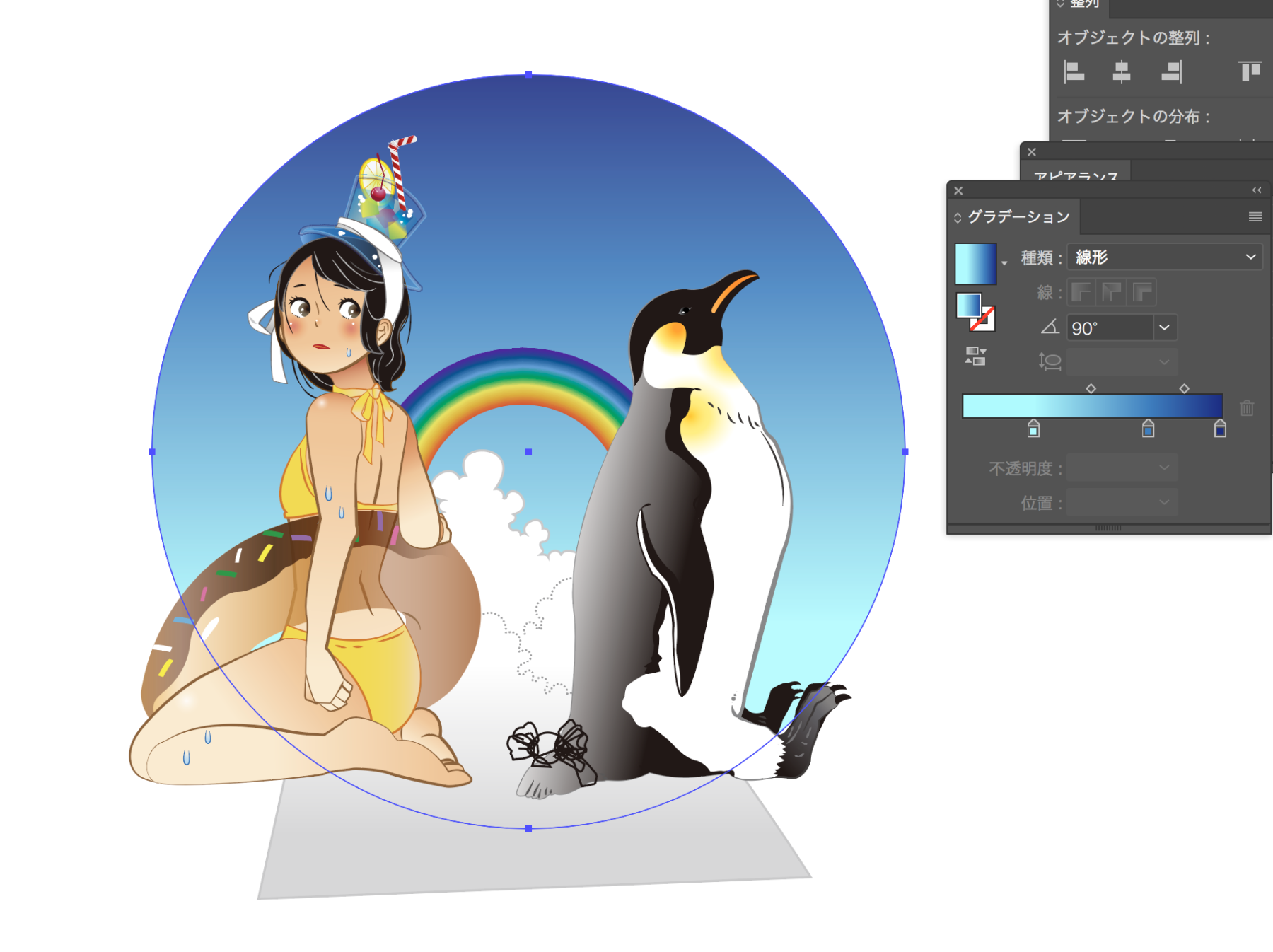Select the light cyan gradient stop
The image size is (1273, 952).
click(x=1033, y=429)
